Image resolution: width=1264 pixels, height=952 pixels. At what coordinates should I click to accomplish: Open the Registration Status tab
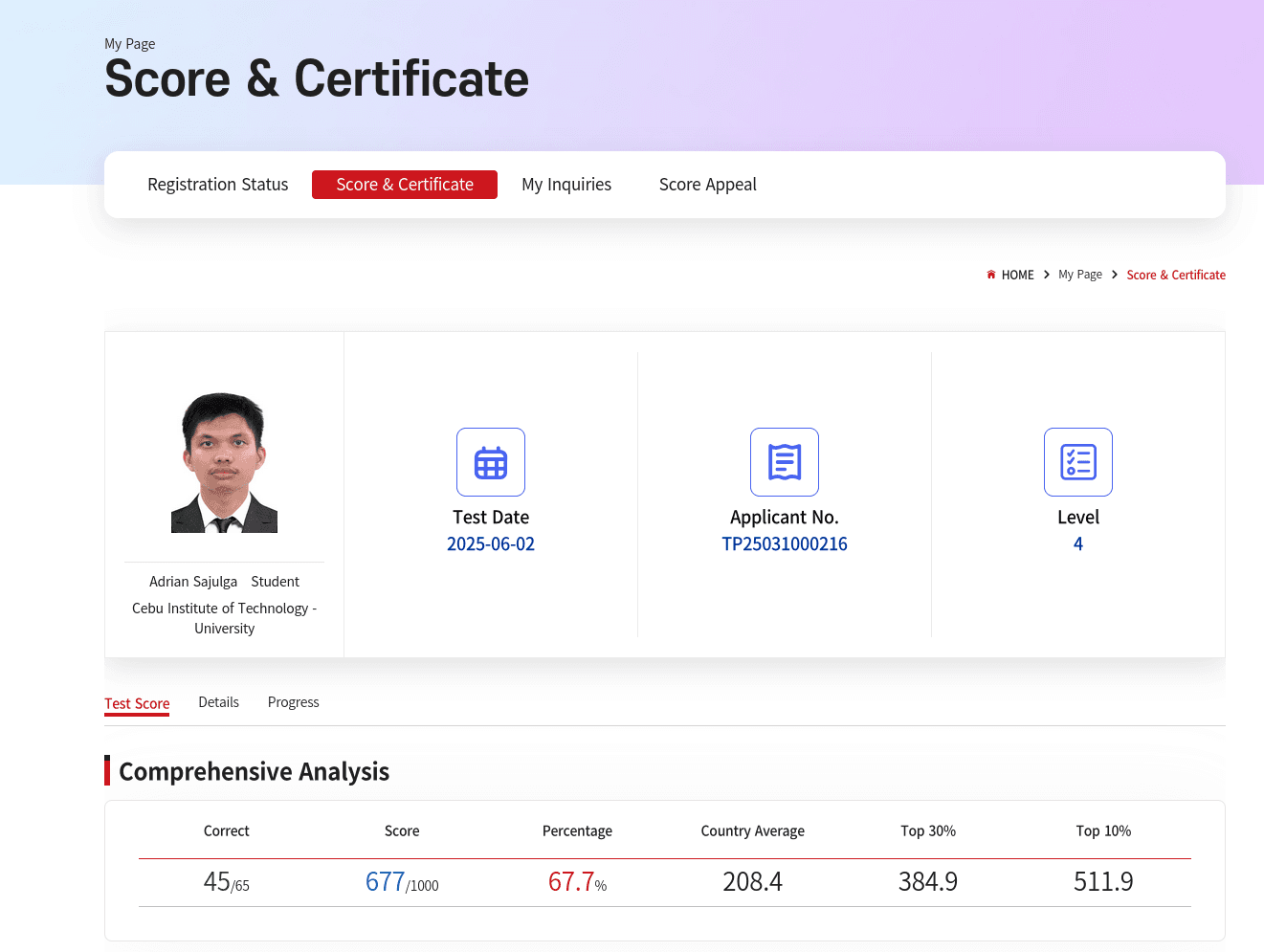tap(217, 185)
